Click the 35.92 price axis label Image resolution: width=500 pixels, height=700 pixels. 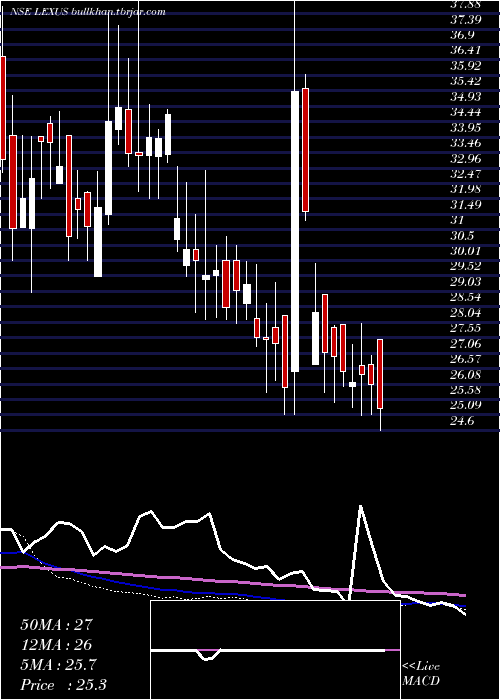(465, 66)
